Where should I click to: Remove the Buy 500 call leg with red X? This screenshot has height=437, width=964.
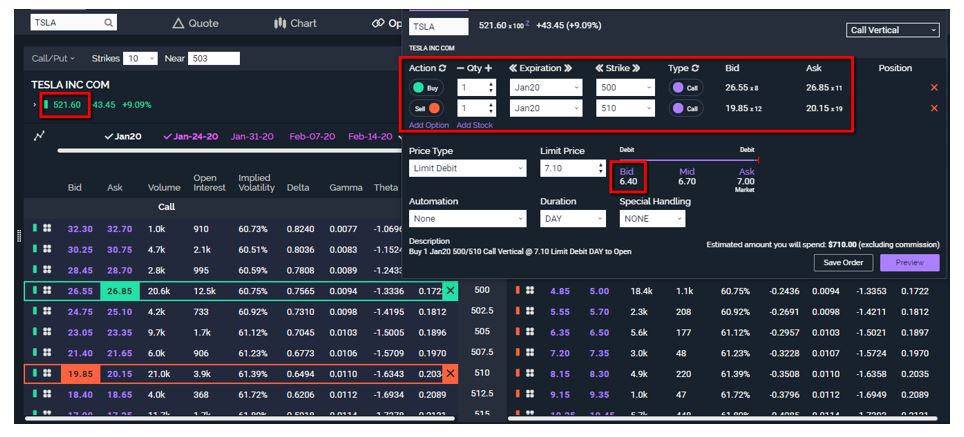(x=934, y=88)
